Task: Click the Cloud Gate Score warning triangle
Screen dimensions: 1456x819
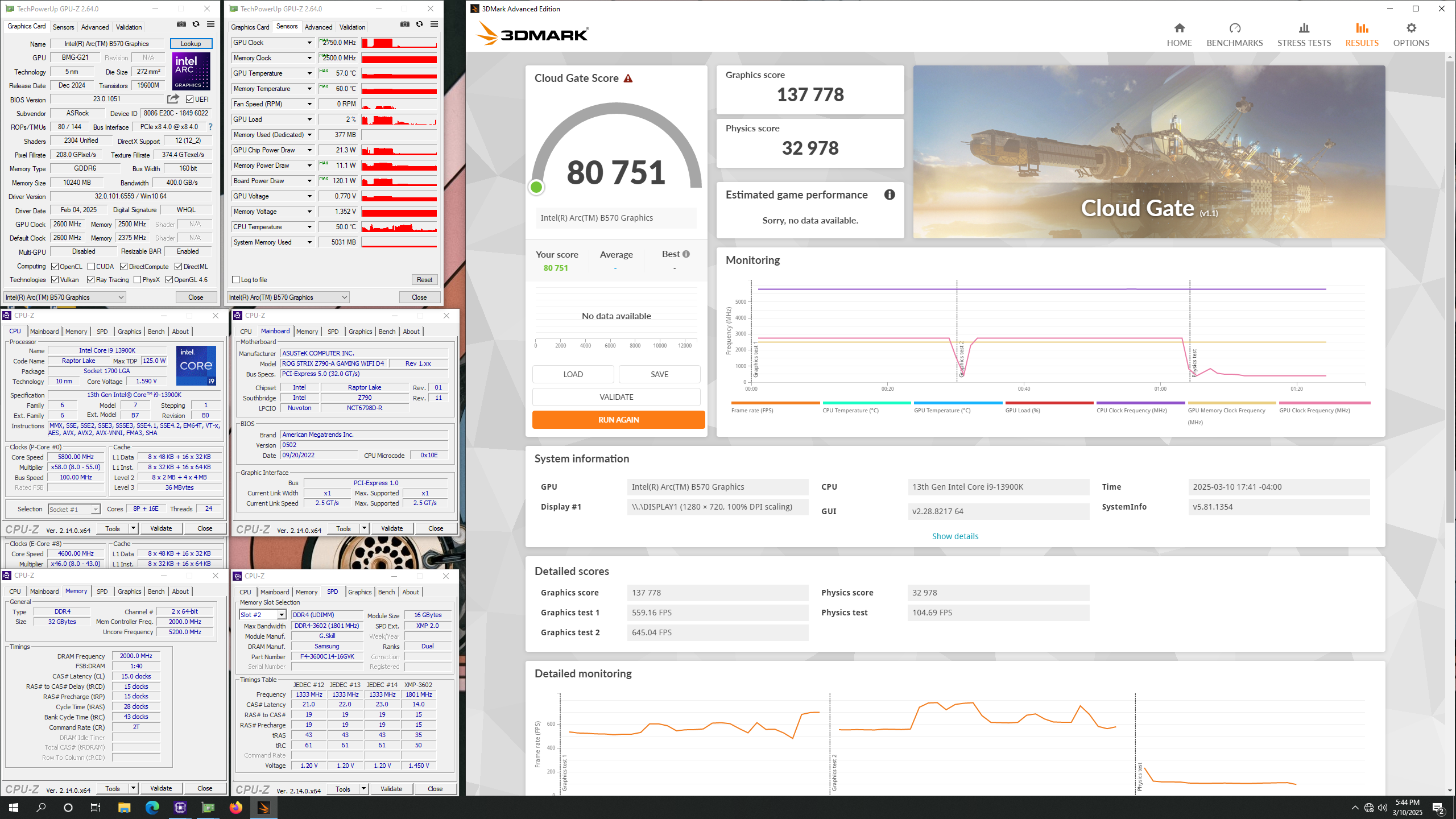Action: pos(628,78)
